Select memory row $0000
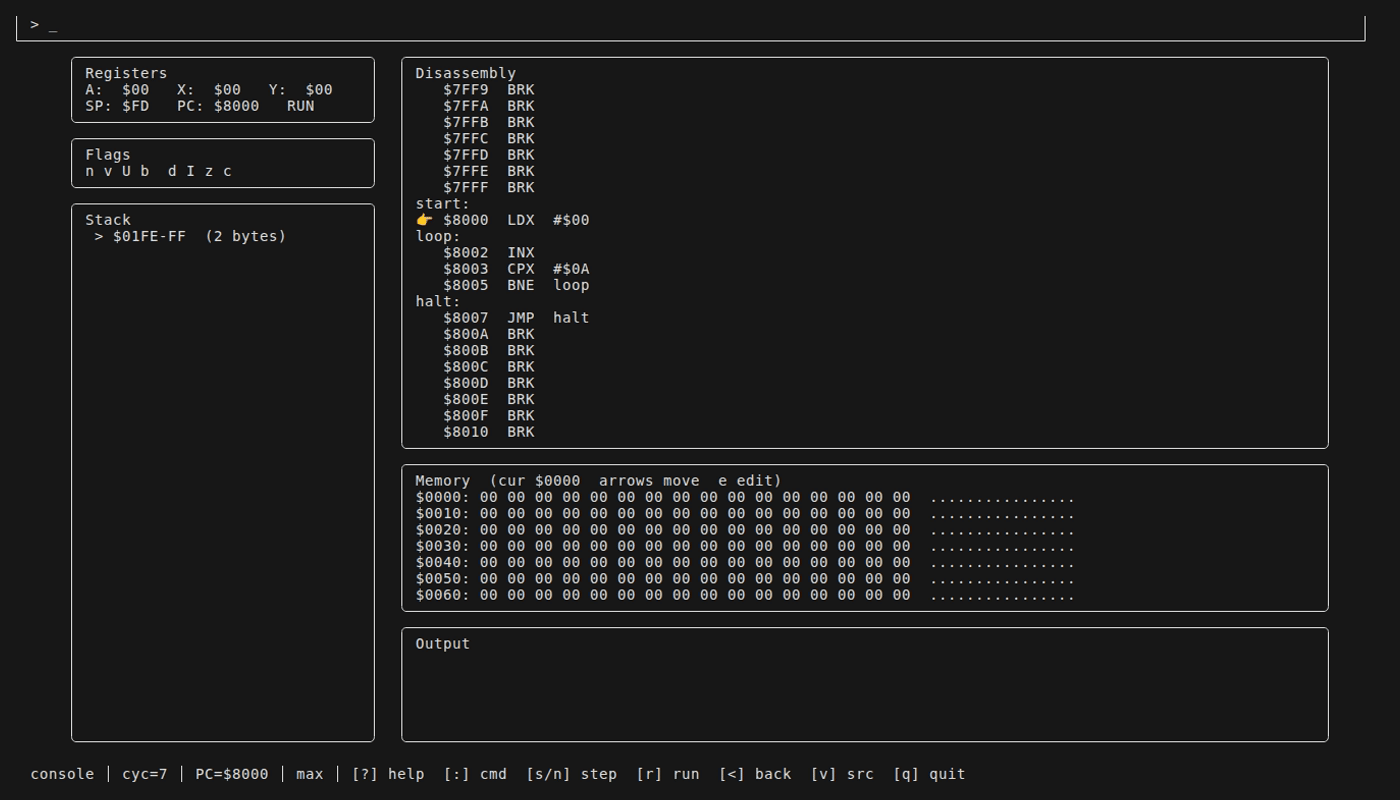The width and height of the screenshot is (1400, 800). click(x=745, y=497)
